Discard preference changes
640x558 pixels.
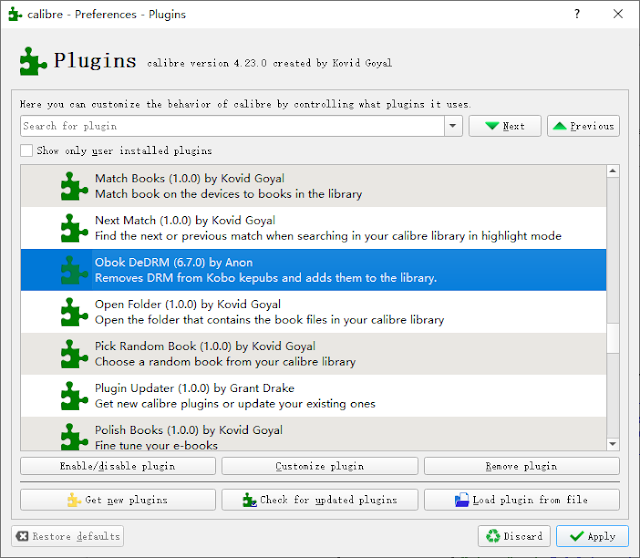[x=514, y=536]
